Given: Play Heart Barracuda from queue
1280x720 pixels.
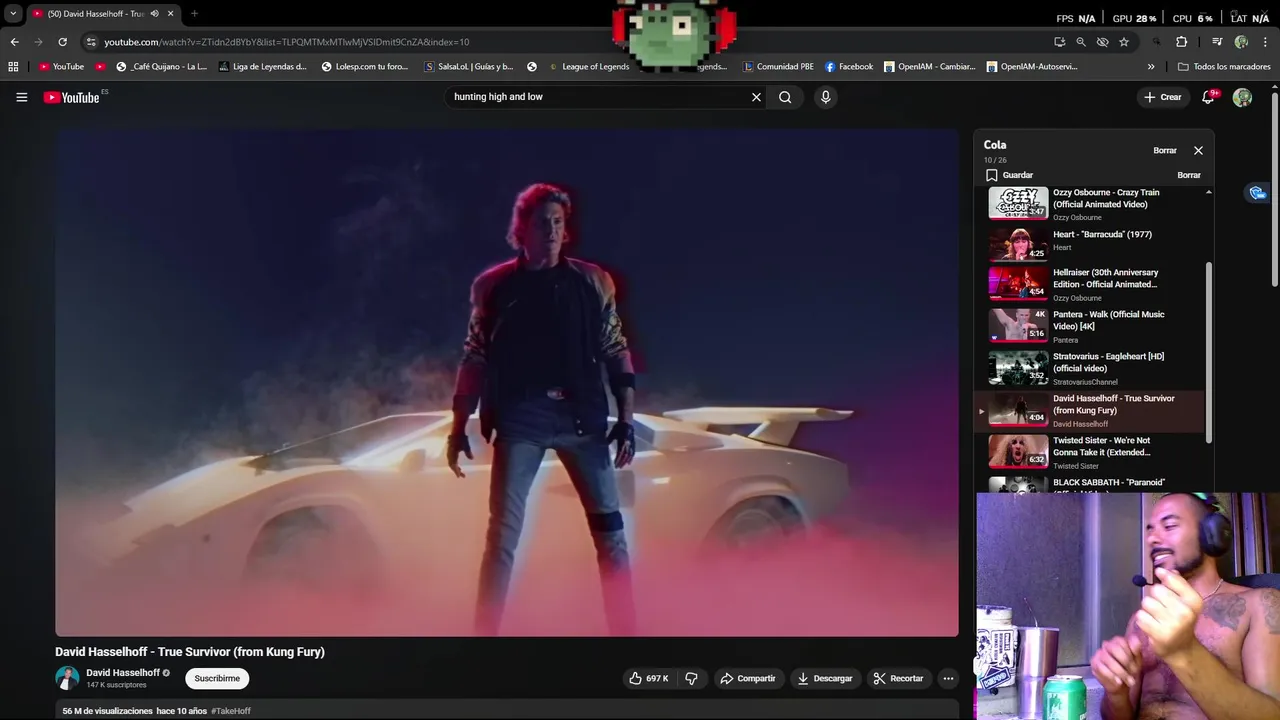Looking at the screenshot, I should tap(1091, 245).
